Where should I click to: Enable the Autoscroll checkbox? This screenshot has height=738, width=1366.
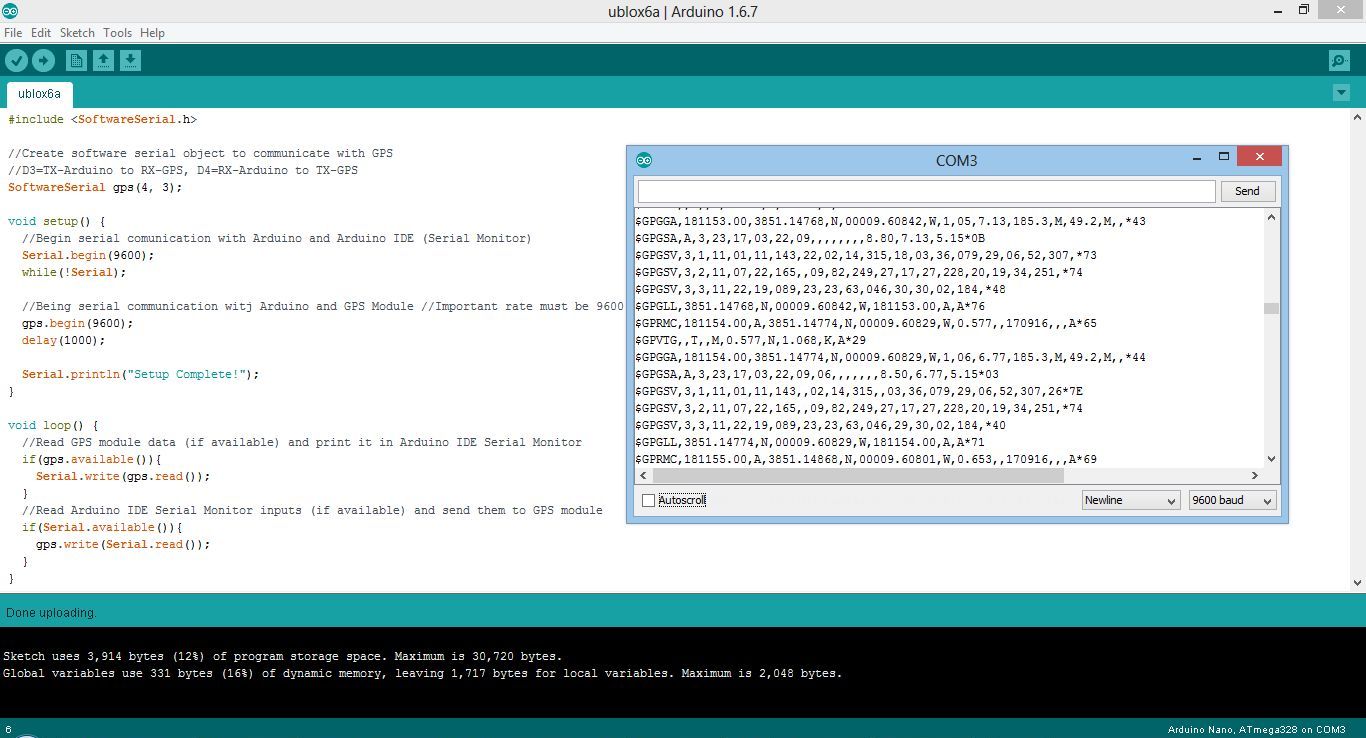pos(648,500)
